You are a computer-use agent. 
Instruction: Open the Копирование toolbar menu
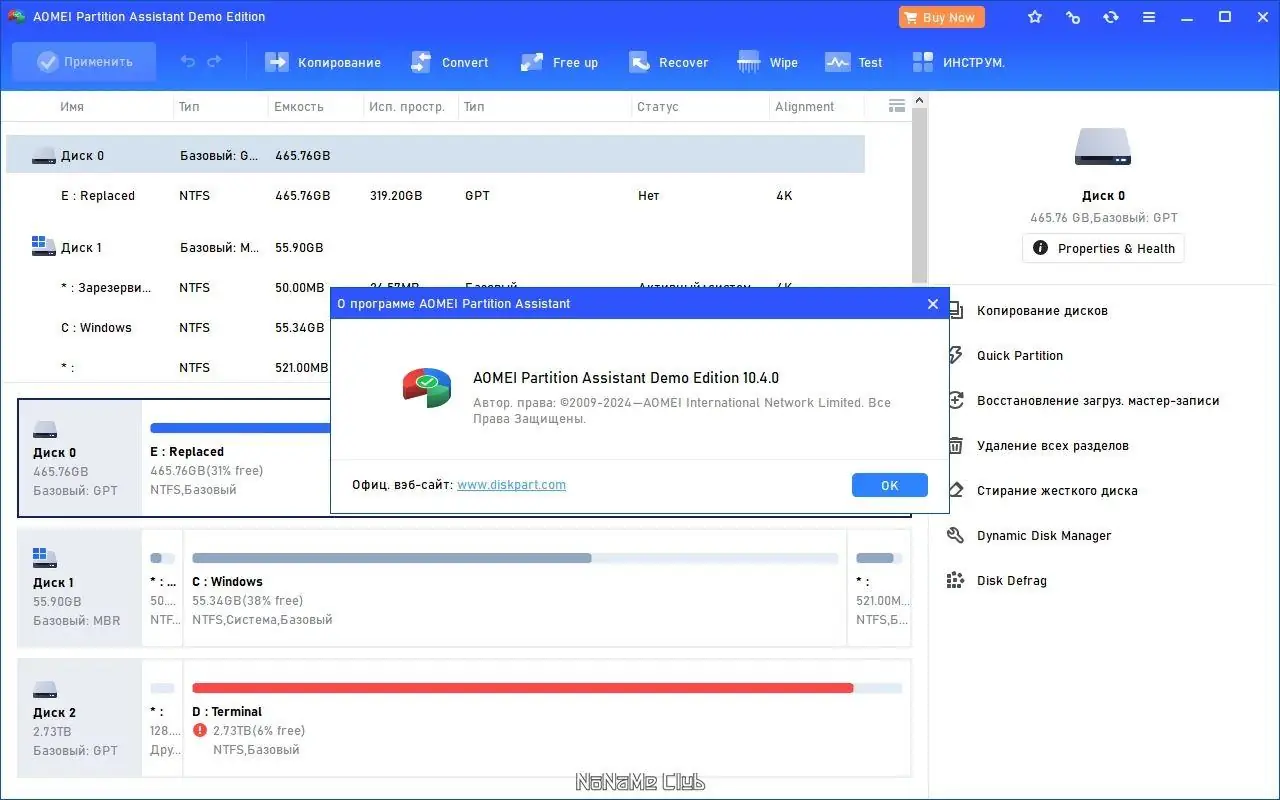[323, 62]
